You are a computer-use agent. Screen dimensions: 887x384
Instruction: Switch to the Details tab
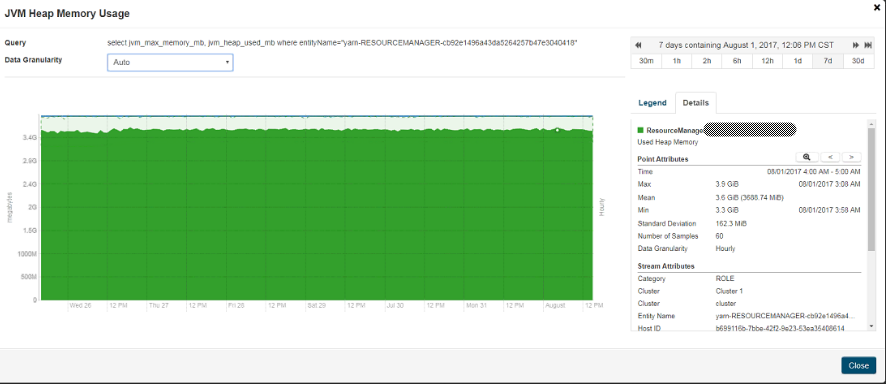pyautogui.click(x=695, y=103)
